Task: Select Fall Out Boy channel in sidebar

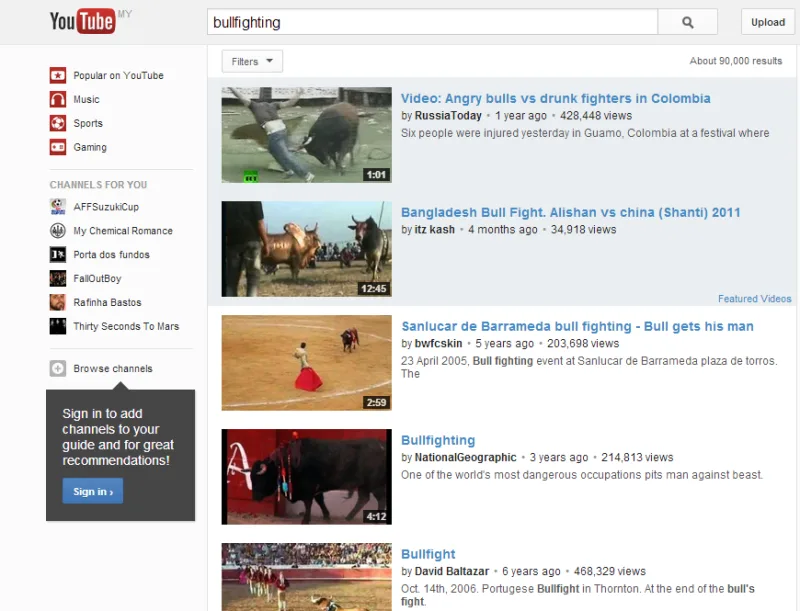Action: click(97, 279)
